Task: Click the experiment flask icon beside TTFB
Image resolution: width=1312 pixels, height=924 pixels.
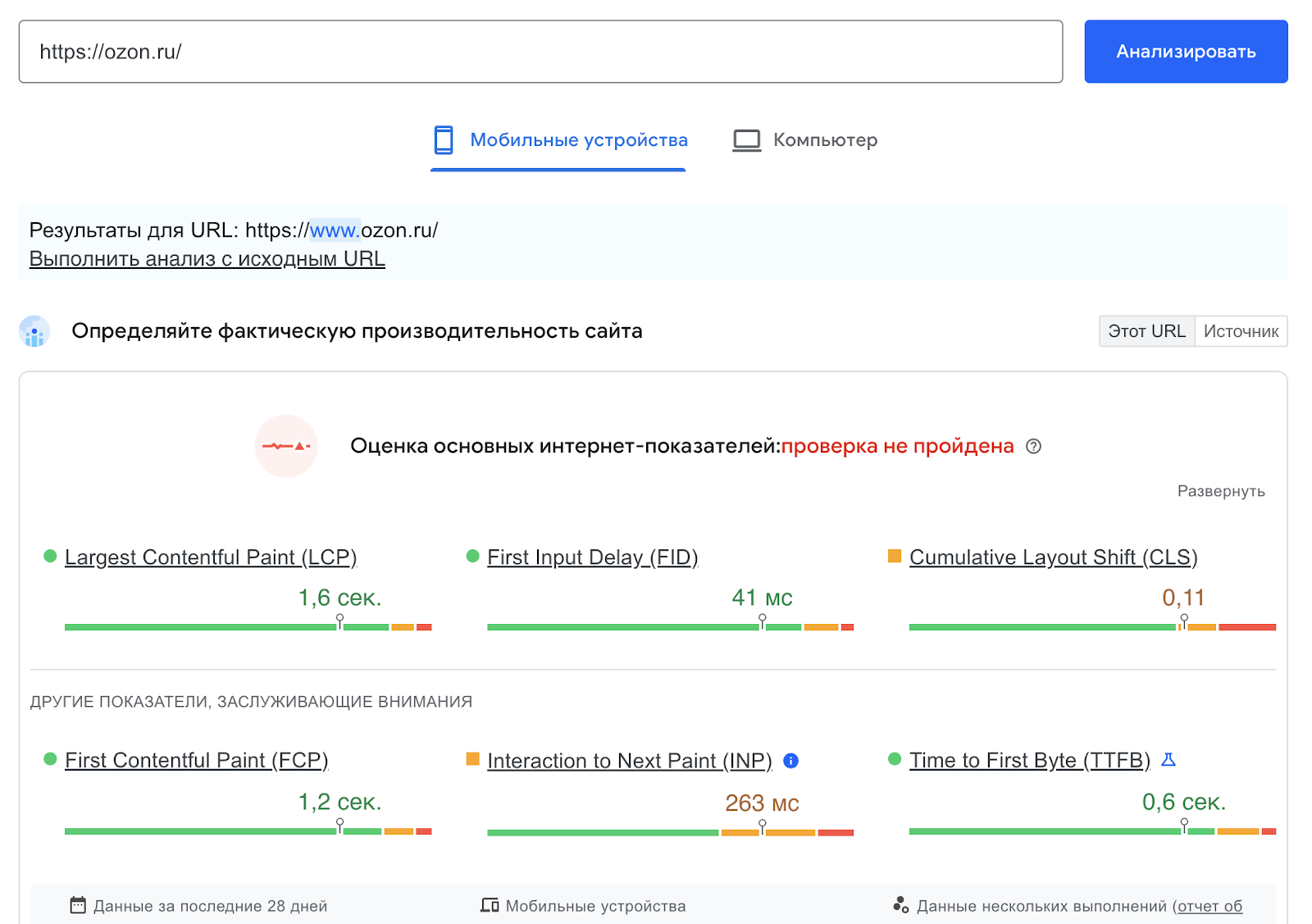Action: point(1169,759)
